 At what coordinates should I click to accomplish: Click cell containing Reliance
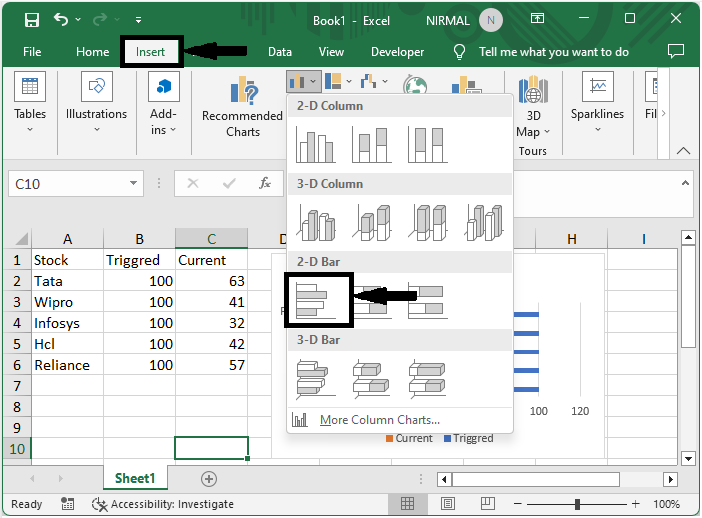(68, 365)
